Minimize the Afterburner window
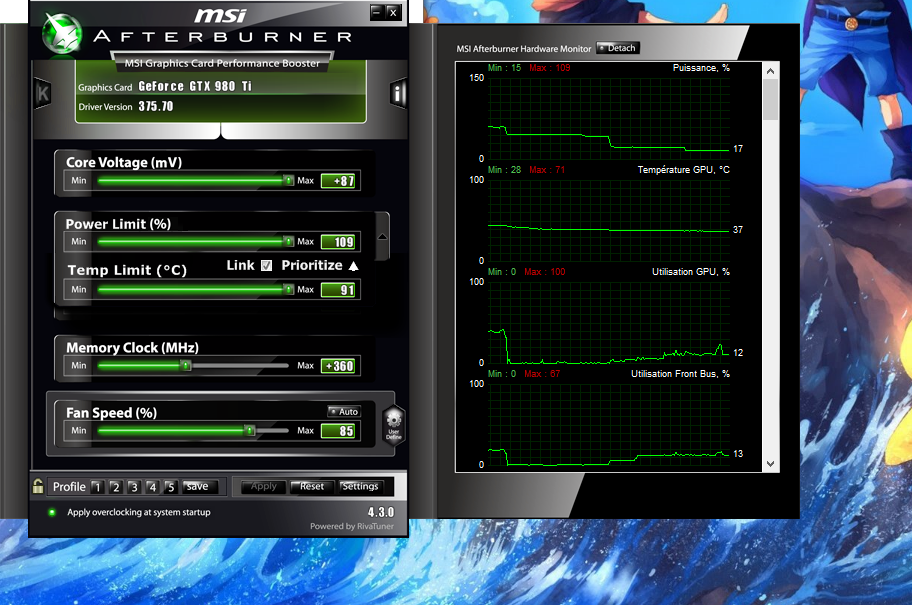 (x=377, y=12)
